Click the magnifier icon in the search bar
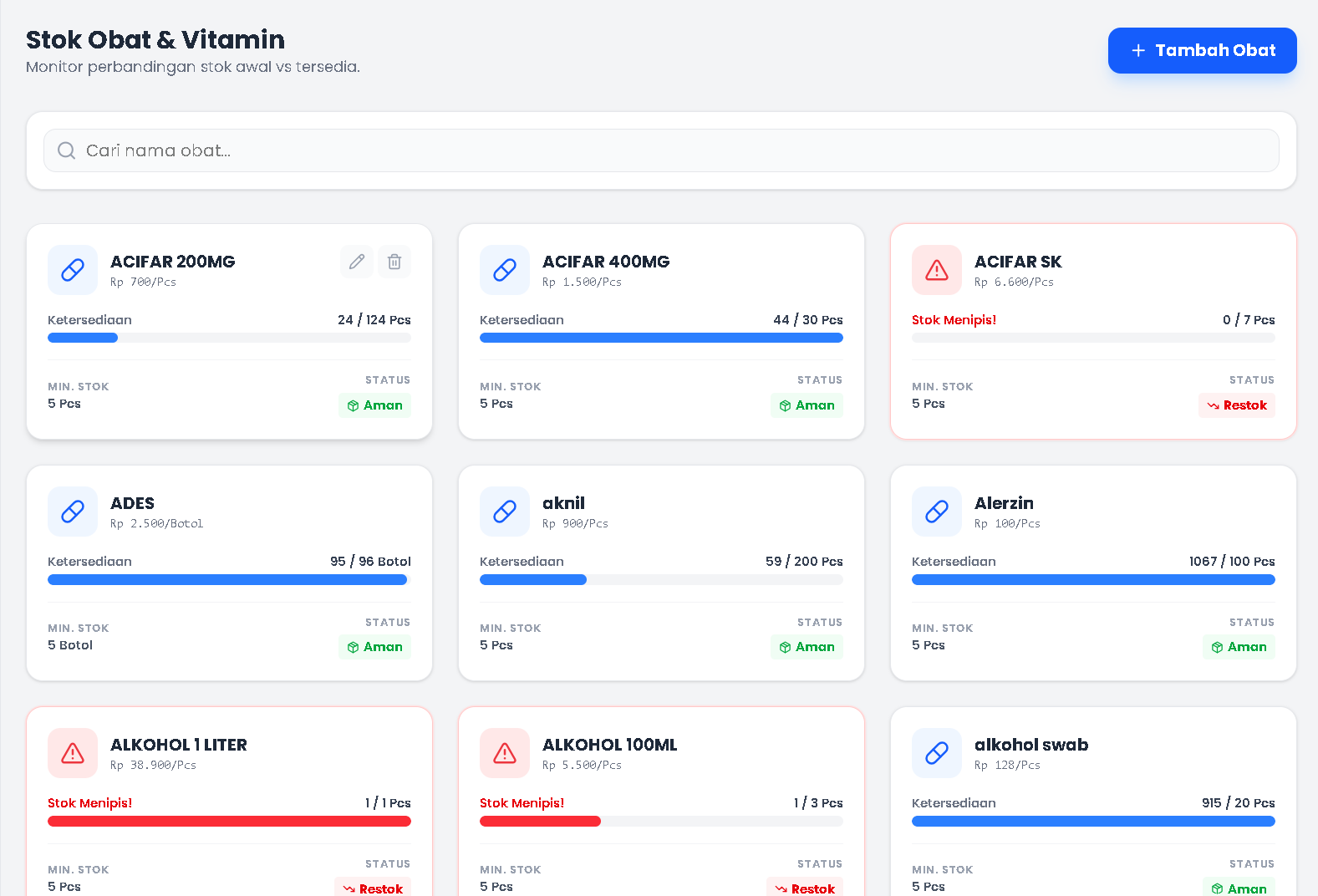Screen dimensions: 1318x896 (66, 150)
